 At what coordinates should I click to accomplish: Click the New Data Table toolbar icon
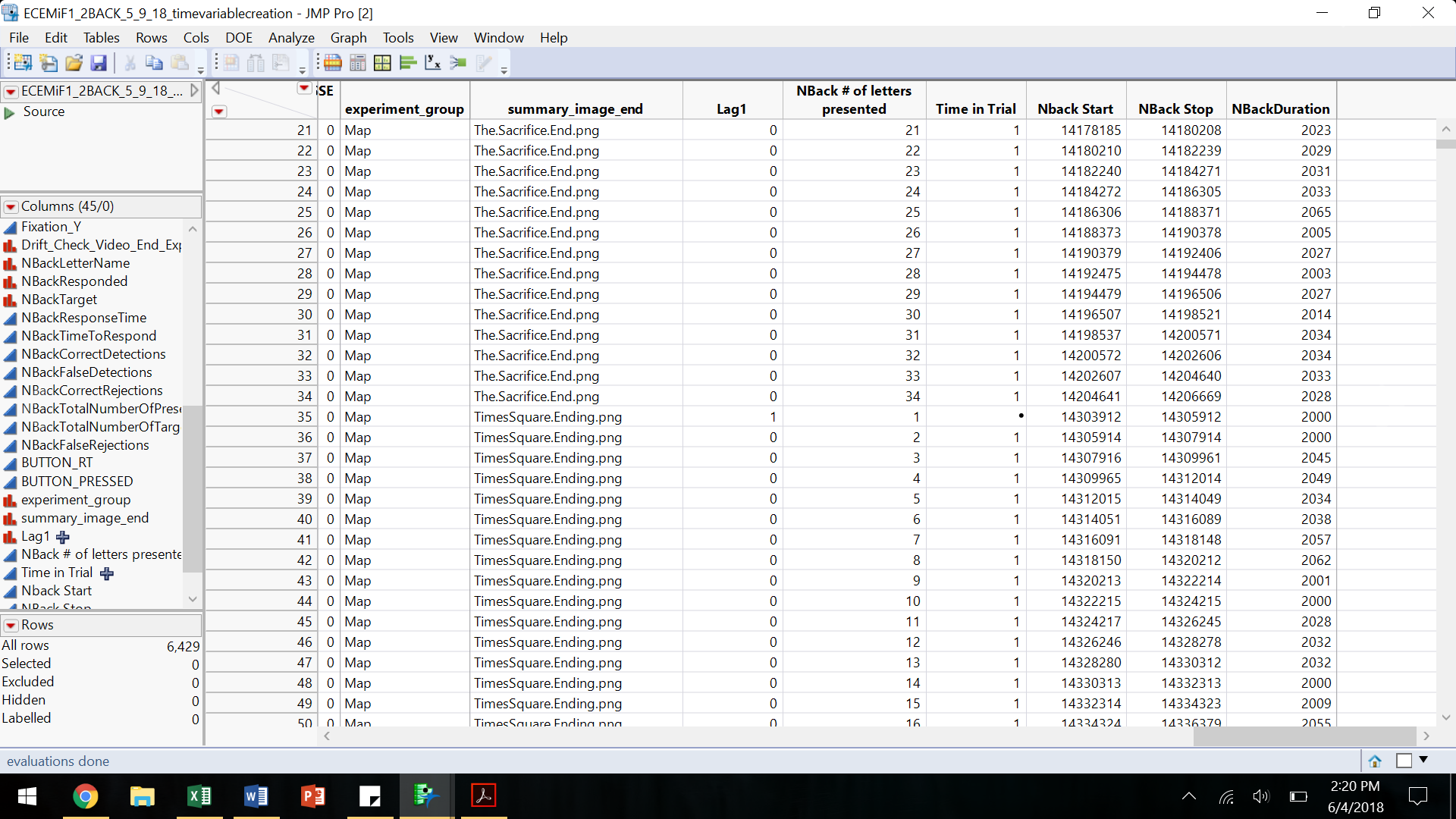pyautogui.click(x=22, y=63)
